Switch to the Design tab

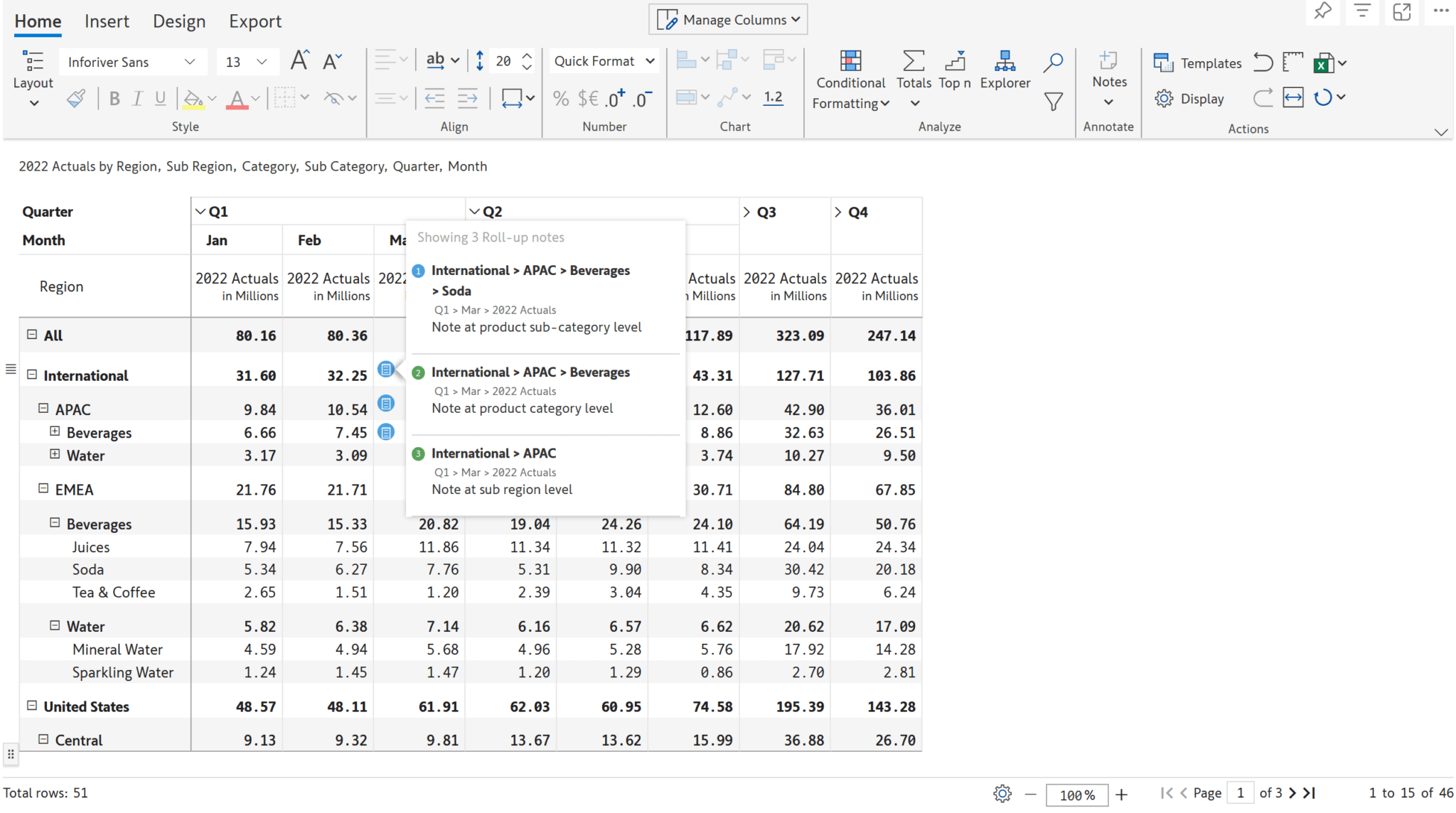point(179,21)
